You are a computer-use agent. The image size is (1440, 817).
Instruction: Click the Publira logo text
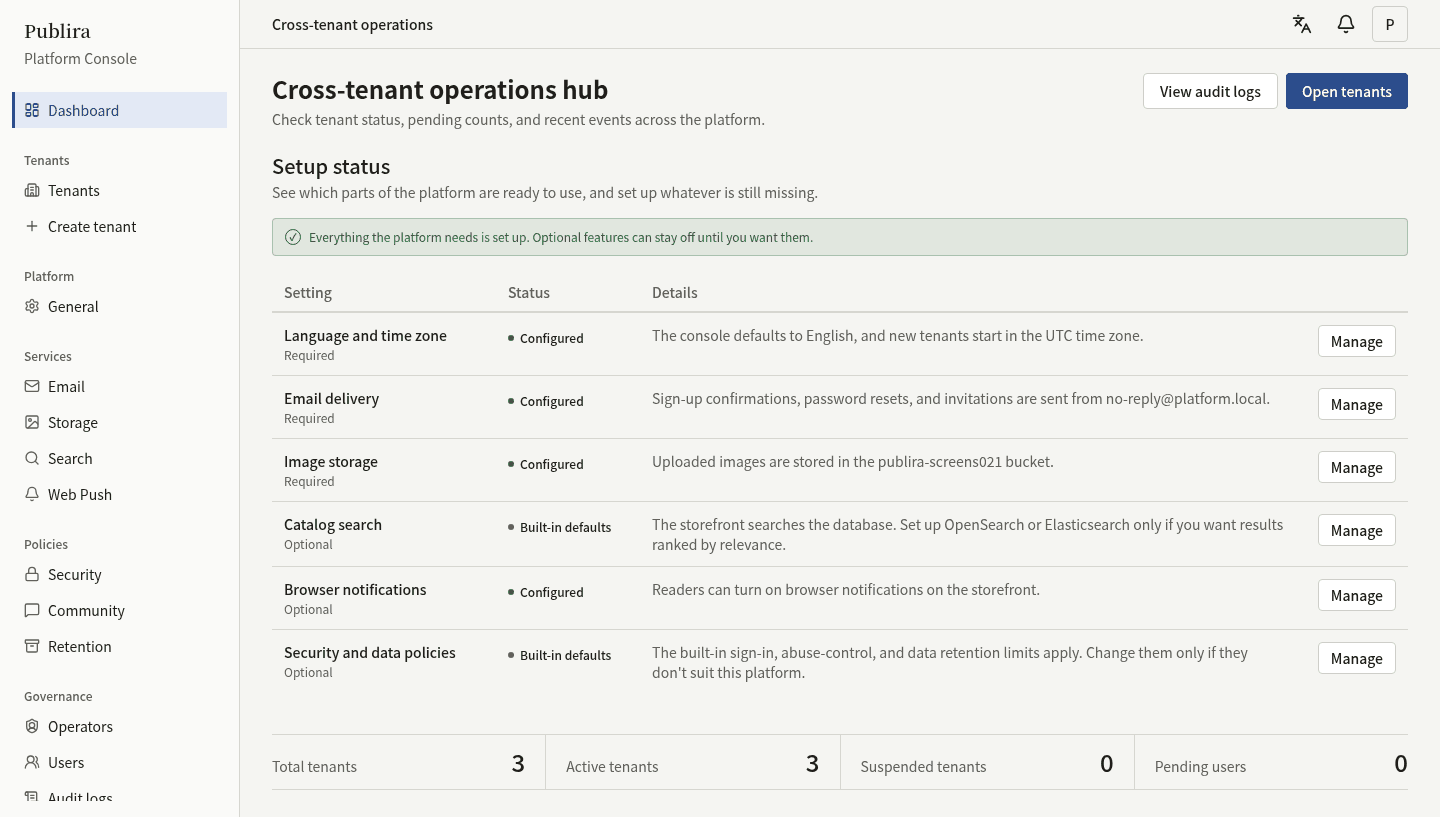[57, 31]
